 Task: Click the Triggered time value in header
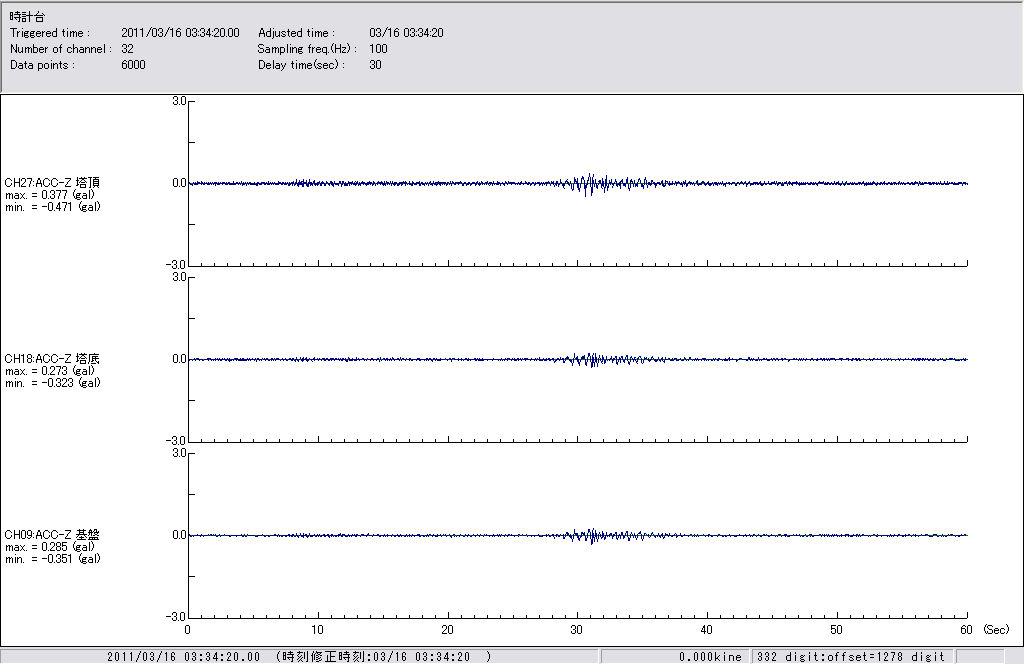click(187, 33)
